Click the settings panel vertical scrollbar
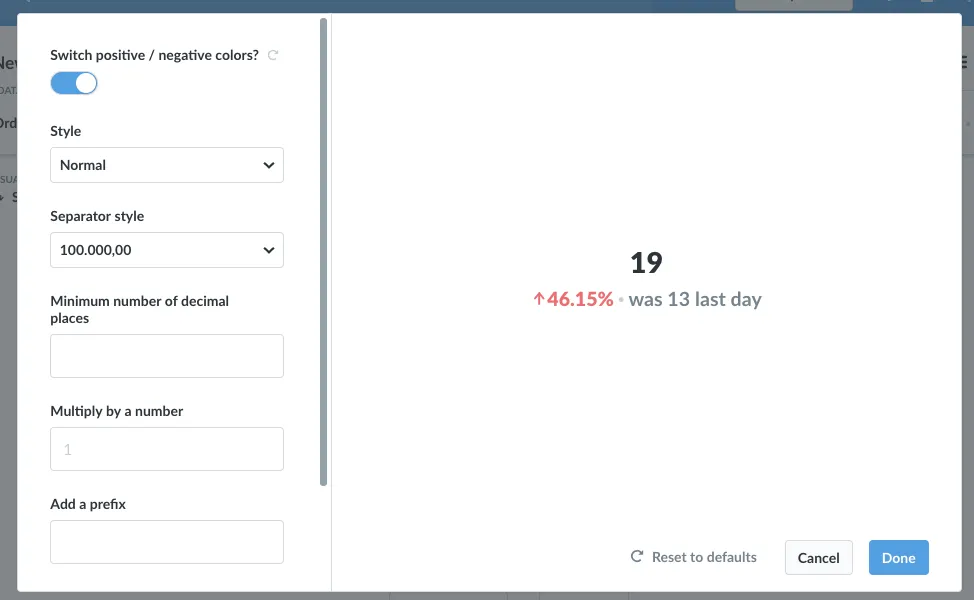The image size is (974, 600). pos(323,252)
